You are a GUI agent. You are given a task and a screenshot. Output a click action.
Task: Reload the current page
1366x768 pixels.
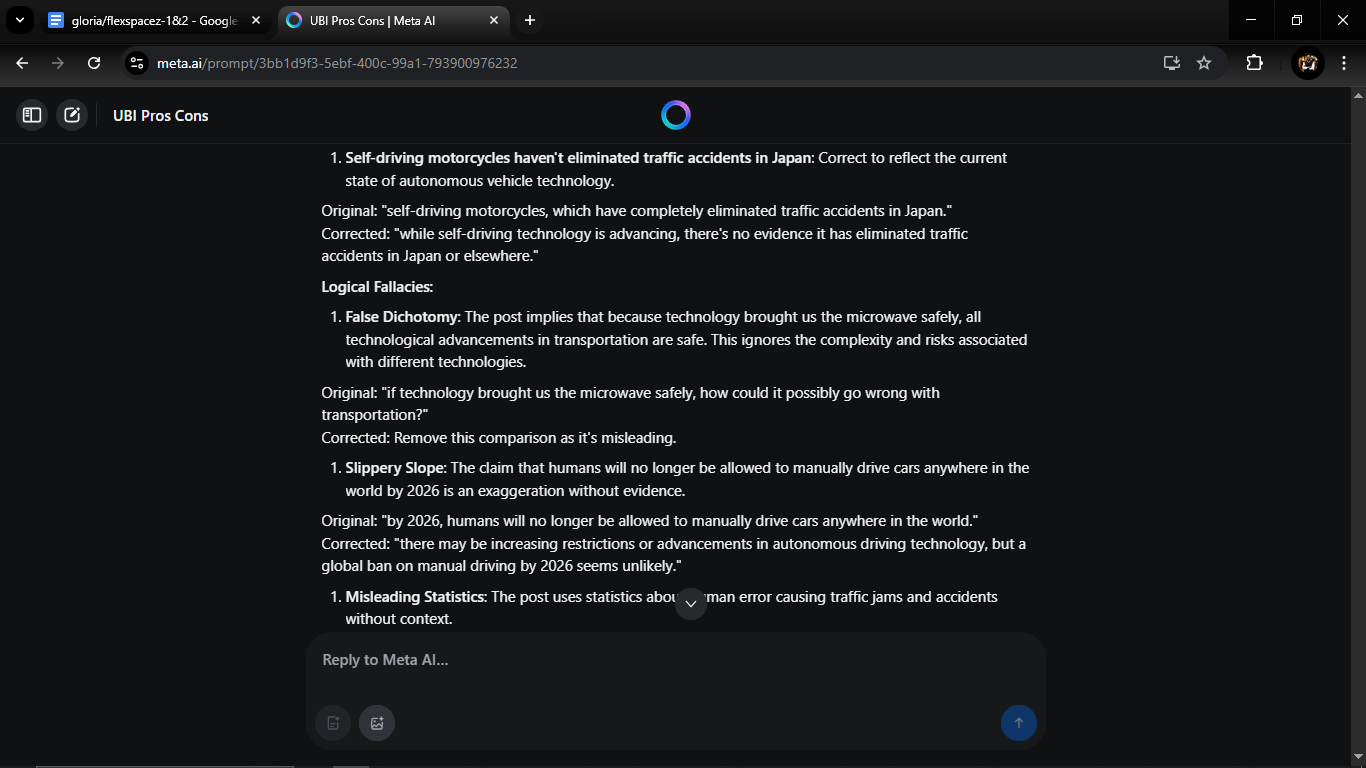point(94,63)
